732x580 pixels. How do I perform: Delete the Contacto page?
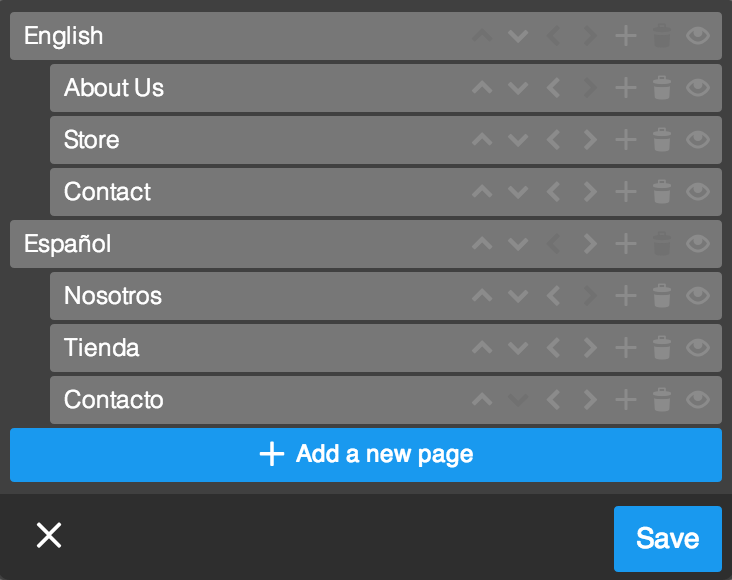661,400
